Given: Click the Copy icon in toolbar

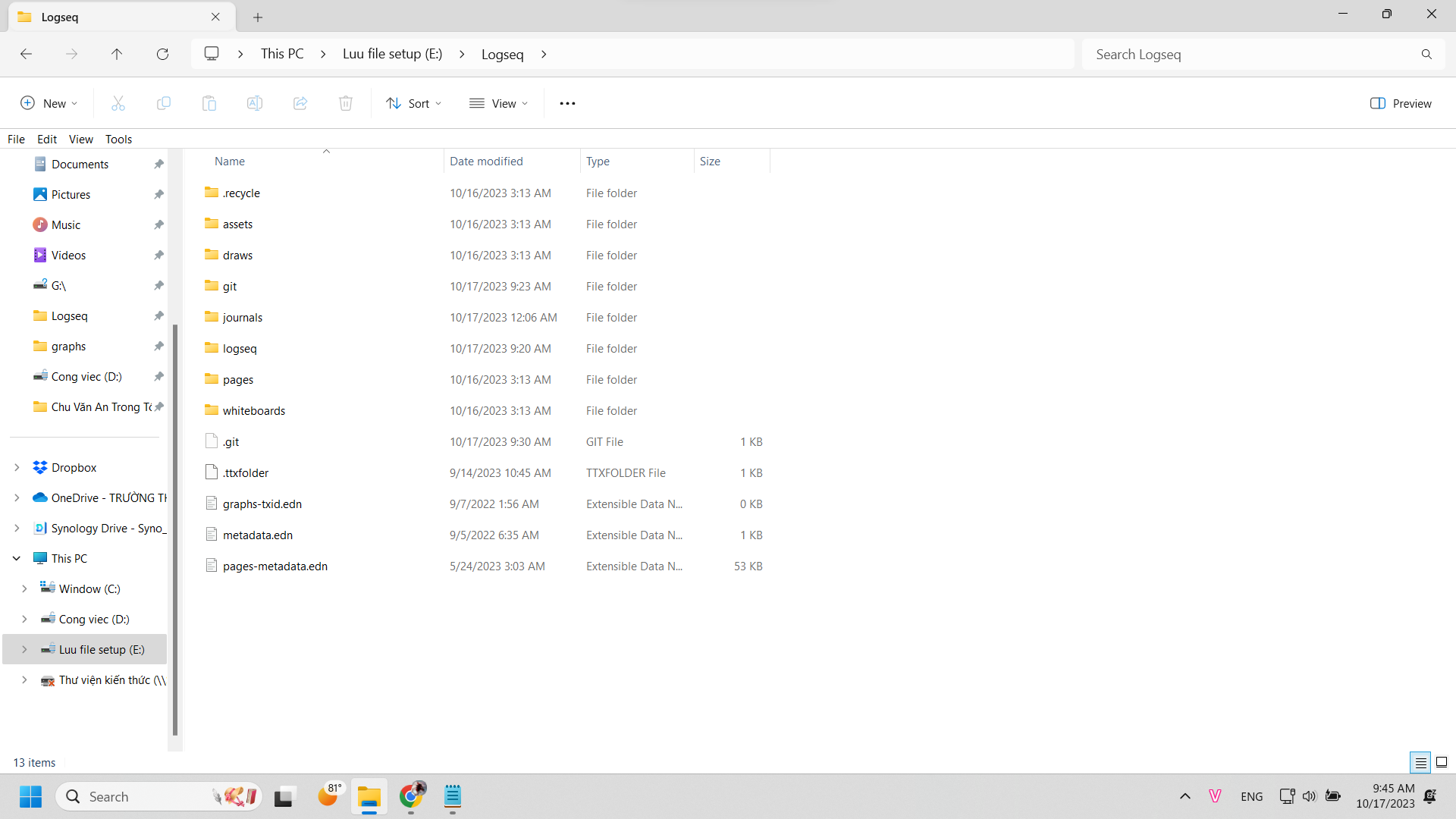Looking at the screenshot, I should point(164,103).
